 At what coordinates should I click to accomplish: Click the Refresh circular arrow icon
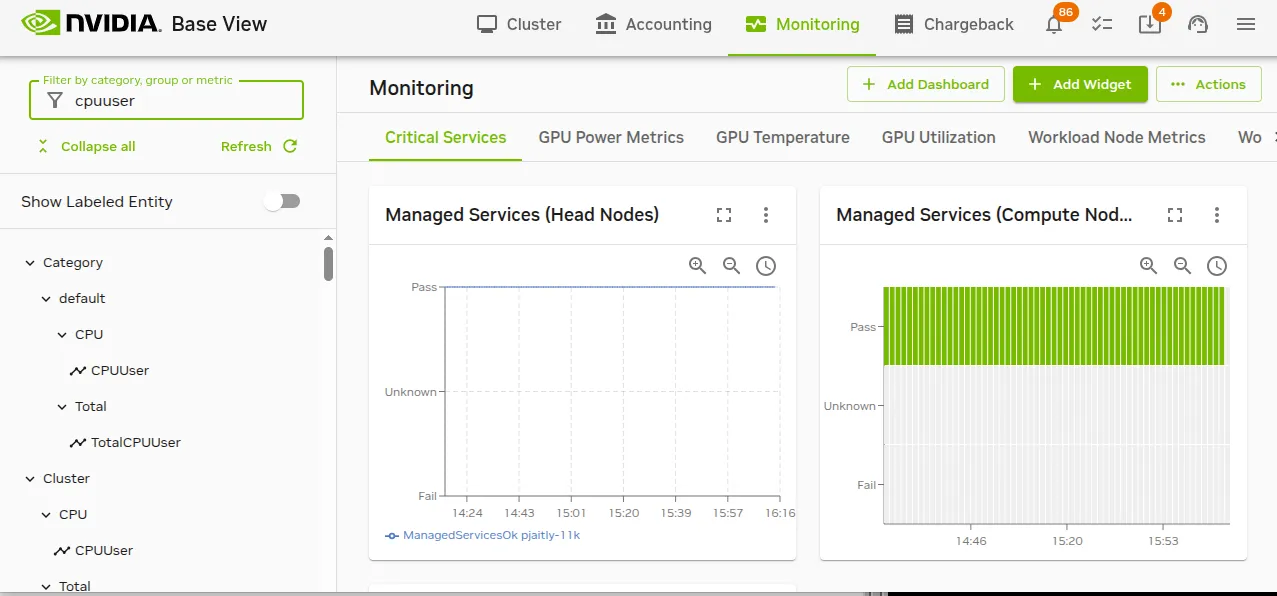[290, 146]
